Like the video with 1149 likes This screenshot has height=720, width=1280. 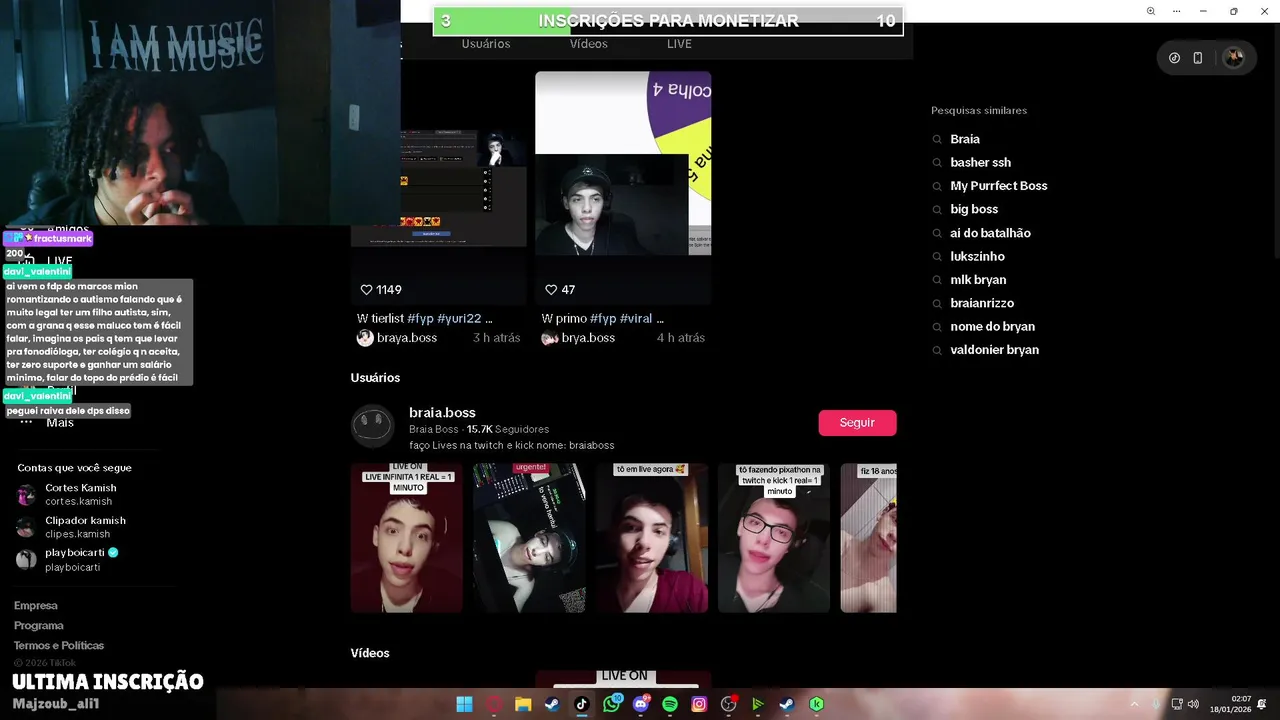click(x=366, y=290)
